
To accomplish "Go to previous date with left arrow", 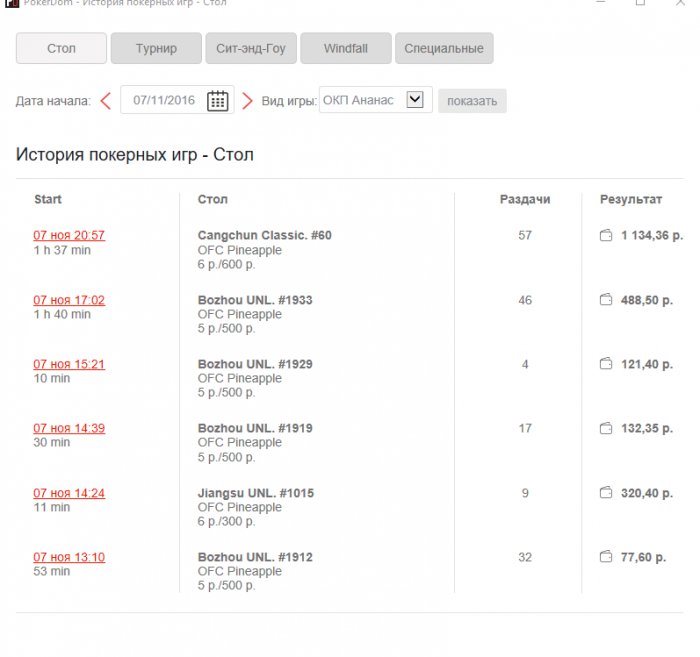I will point(106,100).
